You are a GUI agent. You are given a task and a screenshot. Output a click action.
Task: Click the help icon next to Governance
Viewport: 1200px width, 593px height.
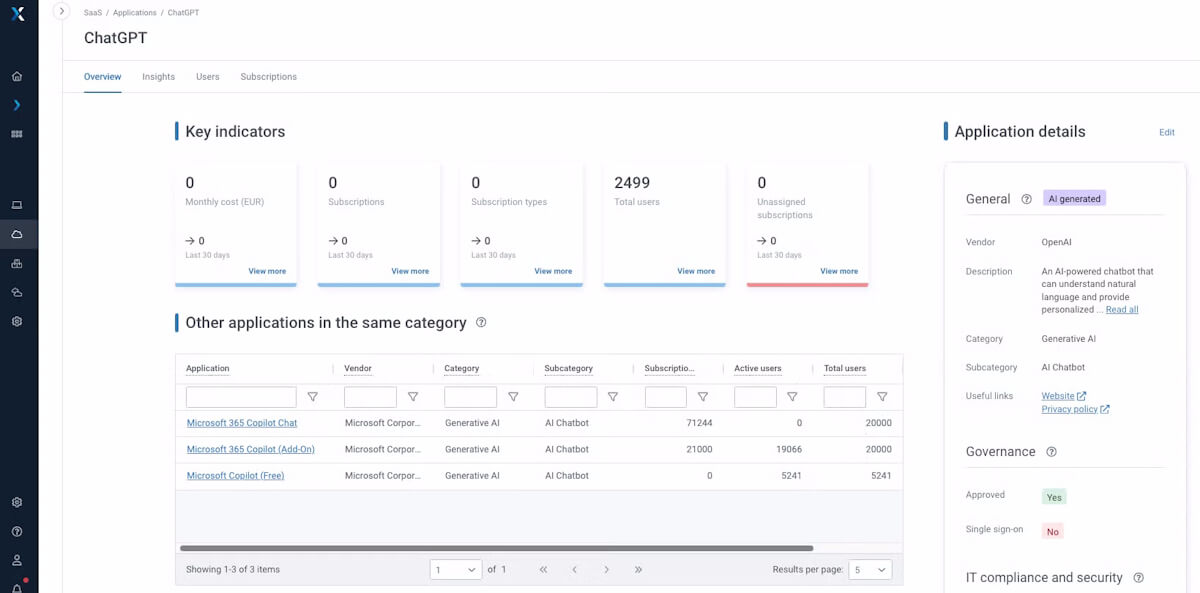click(x=1051, y=452)
